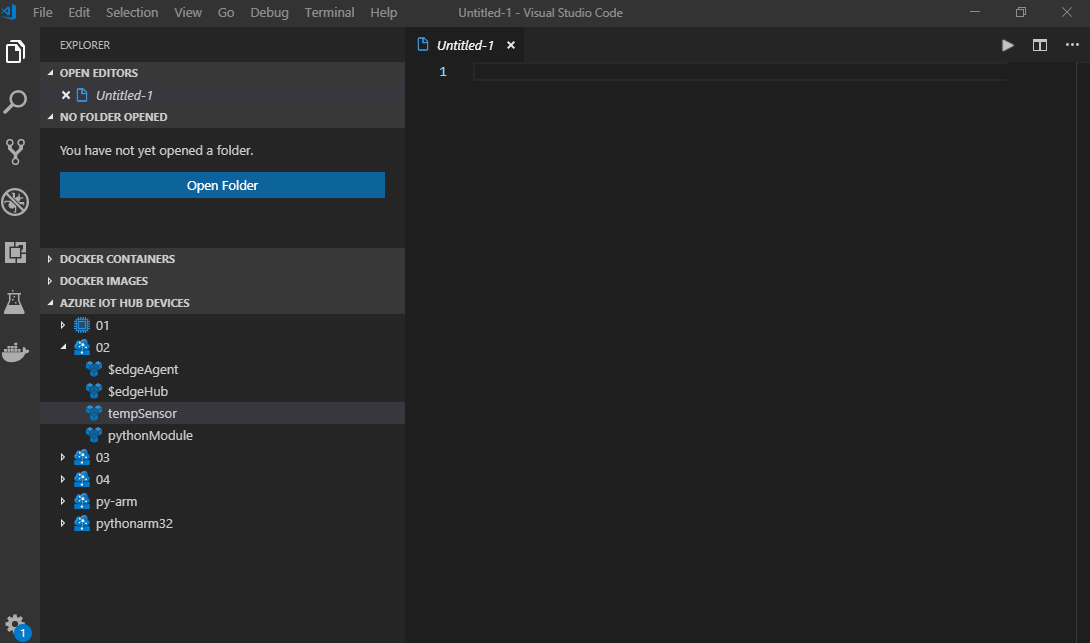Open the View menu

pos(188,13)
